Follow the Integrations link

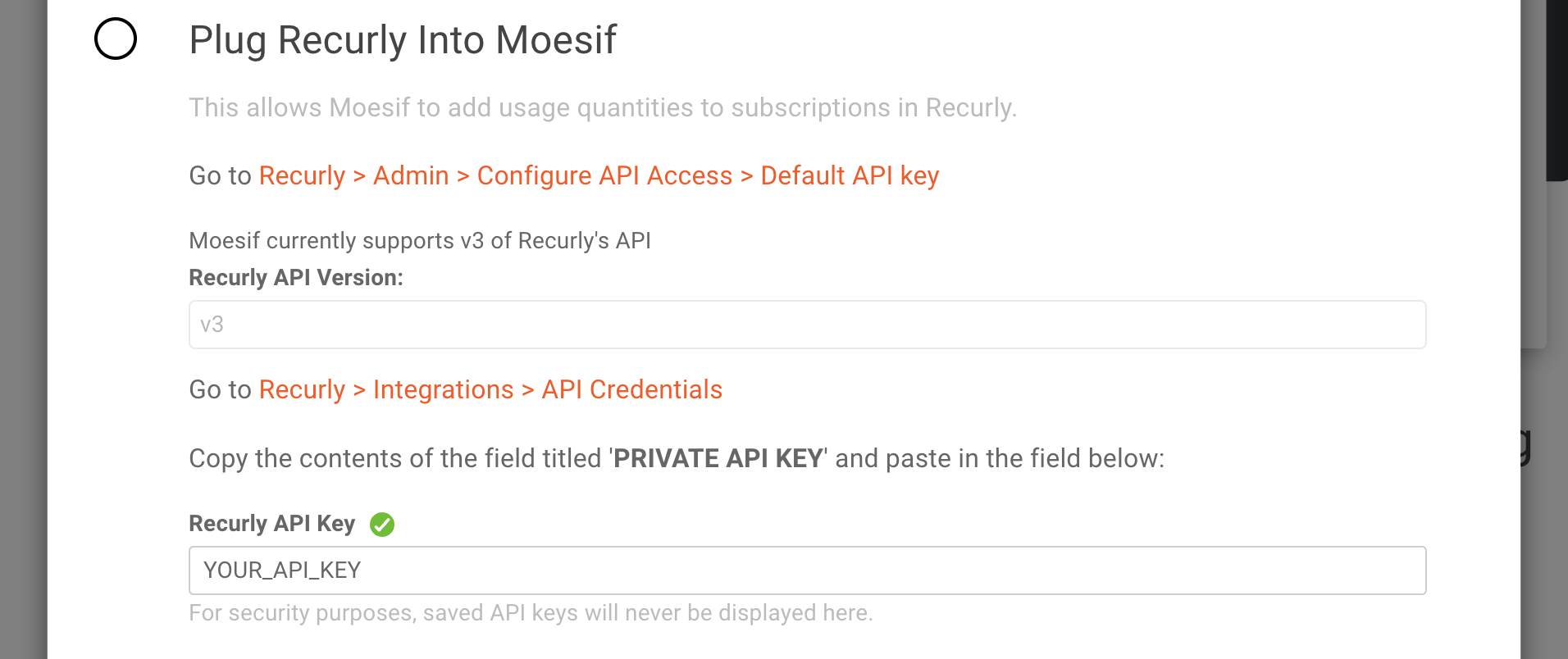tap(443, 389)
